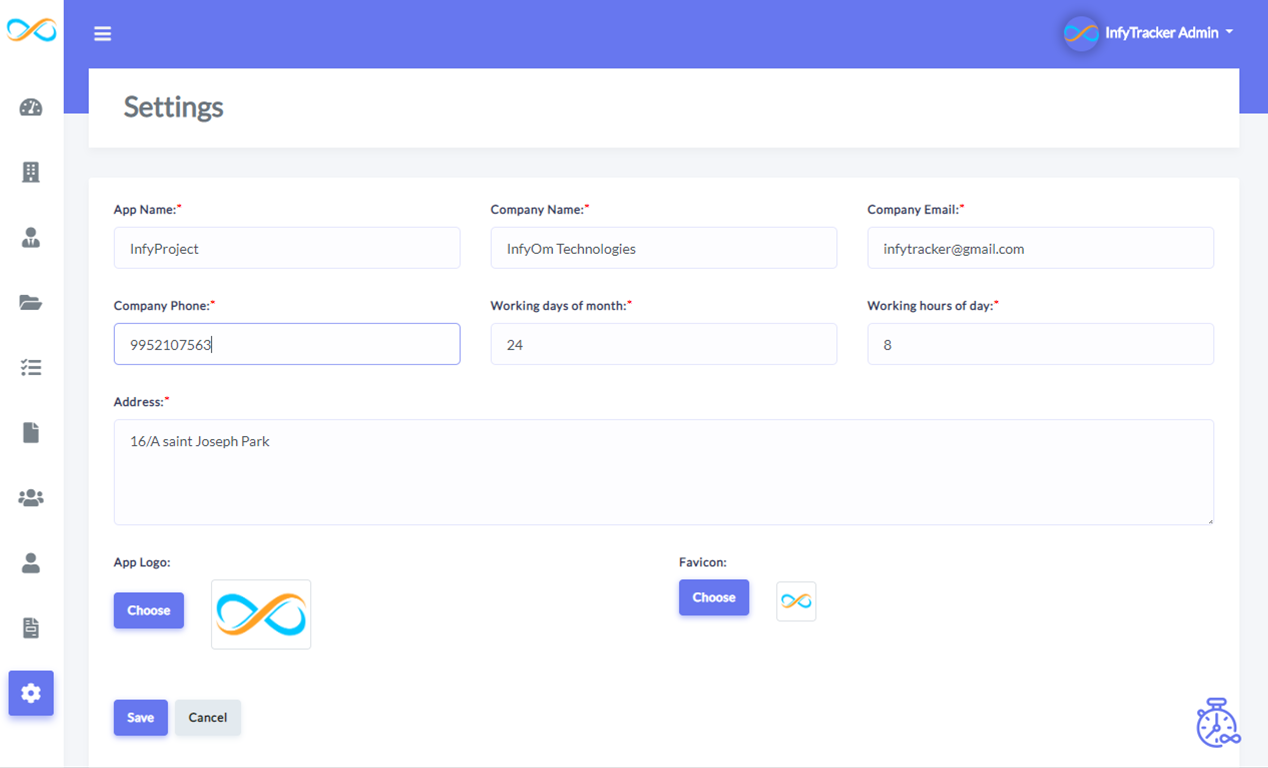This screenshot has height=768, width=1268.
Task: Select the report document icon near sidebar bottom
Action: click(30, 627)
